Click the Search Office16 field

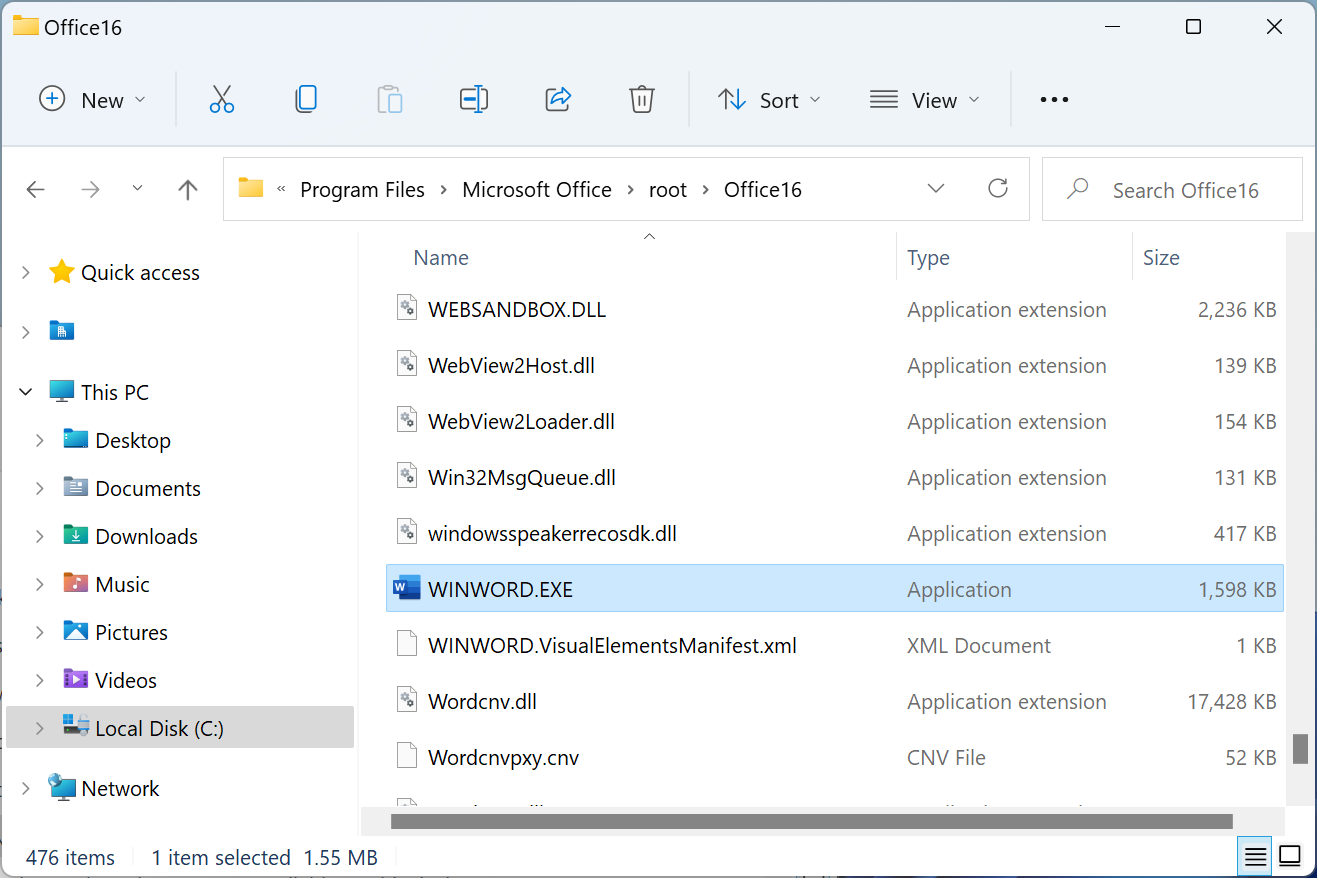pos(1172,189)
